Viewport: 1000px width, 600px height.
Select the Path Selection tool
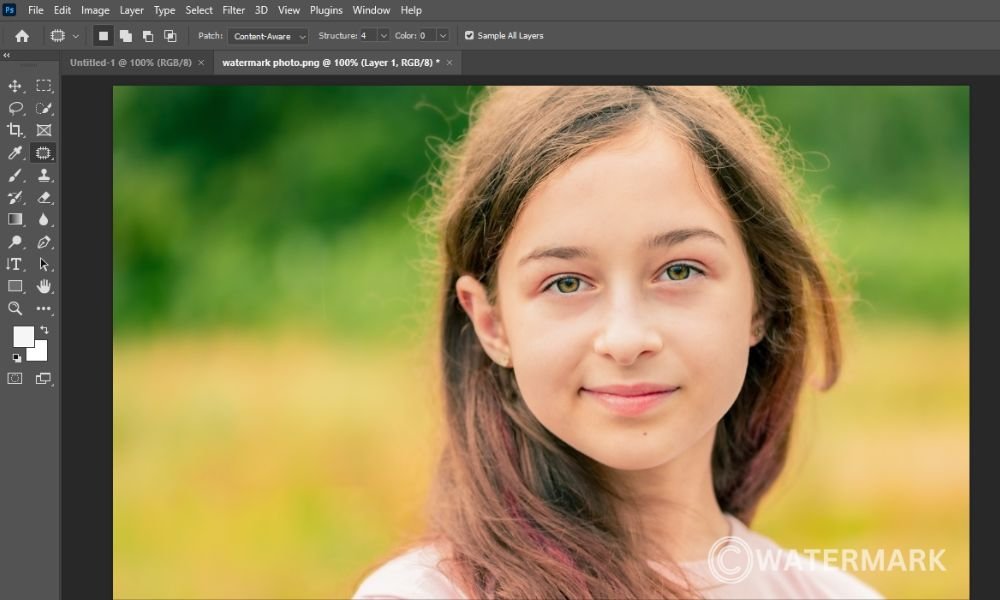(43, 264)
